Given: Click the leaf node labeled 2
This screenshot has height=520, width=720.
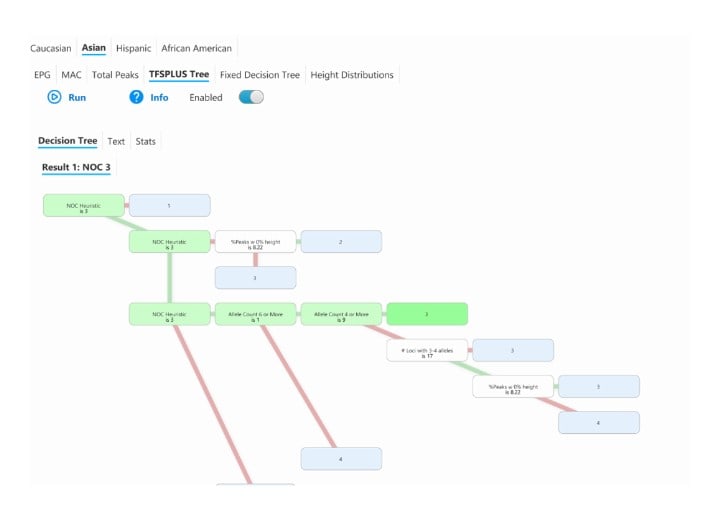Looking at the screenshot, I should (x=341, y=242).
